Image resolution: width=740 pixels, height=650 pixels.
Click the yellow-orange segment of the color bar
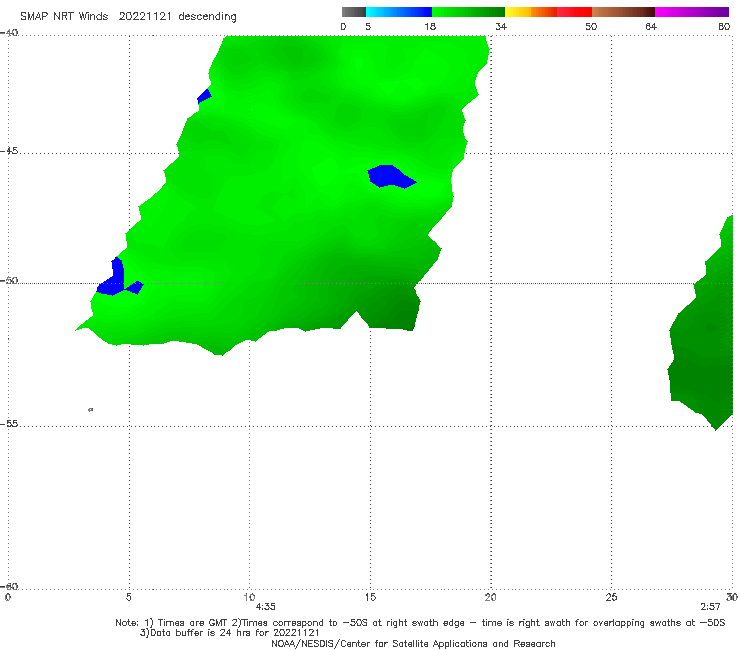click(531, 12)
